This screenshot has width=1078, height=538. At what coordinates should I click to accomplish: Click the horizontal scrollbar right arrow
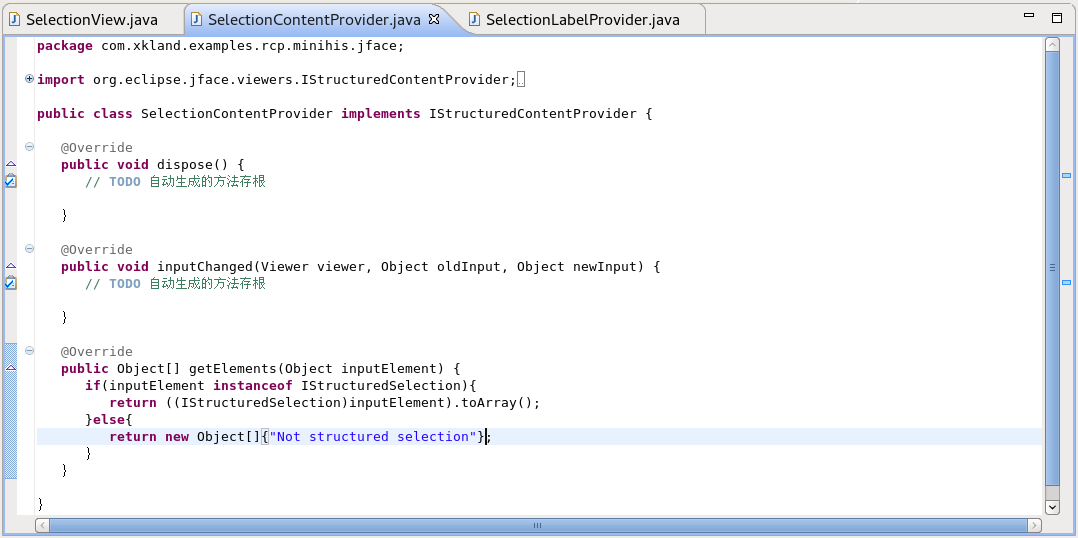point(1034,526)
